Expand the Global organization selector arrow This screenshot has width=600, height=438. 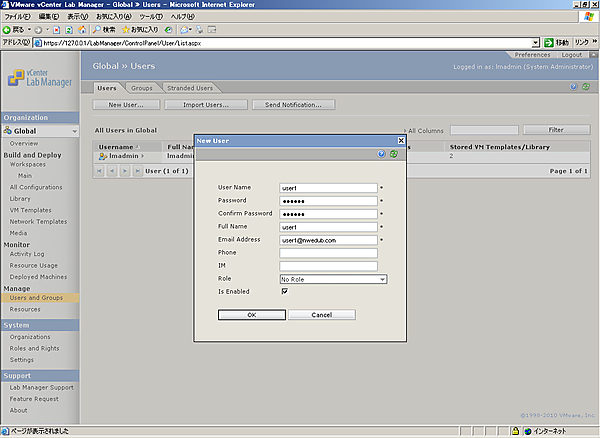pyautogui.click(x=74, y=131)
